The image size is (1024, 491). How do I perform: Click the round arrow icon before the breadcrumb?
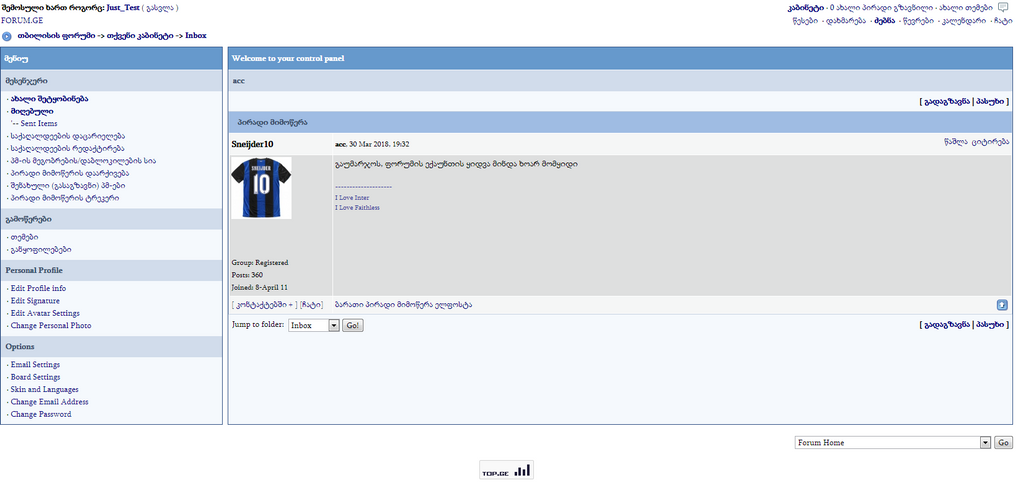pyautogui.click(x=7, y=36)
